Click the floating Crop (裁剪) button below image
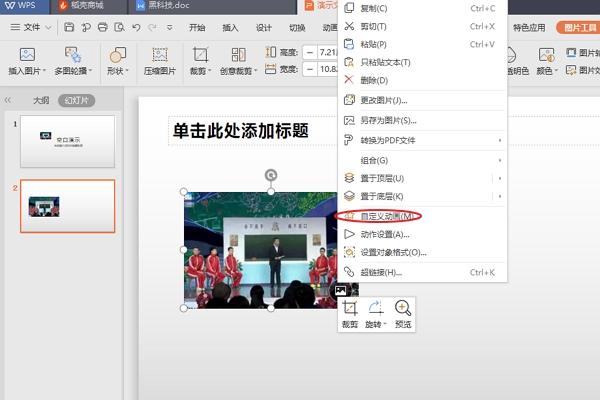Screen dimensions: 600x400 click(x=350, y=310)
